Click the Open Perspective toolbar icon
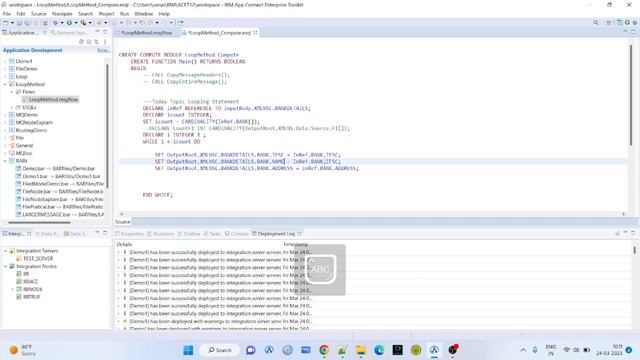This screenshot has width=640, height=360. 609,23
